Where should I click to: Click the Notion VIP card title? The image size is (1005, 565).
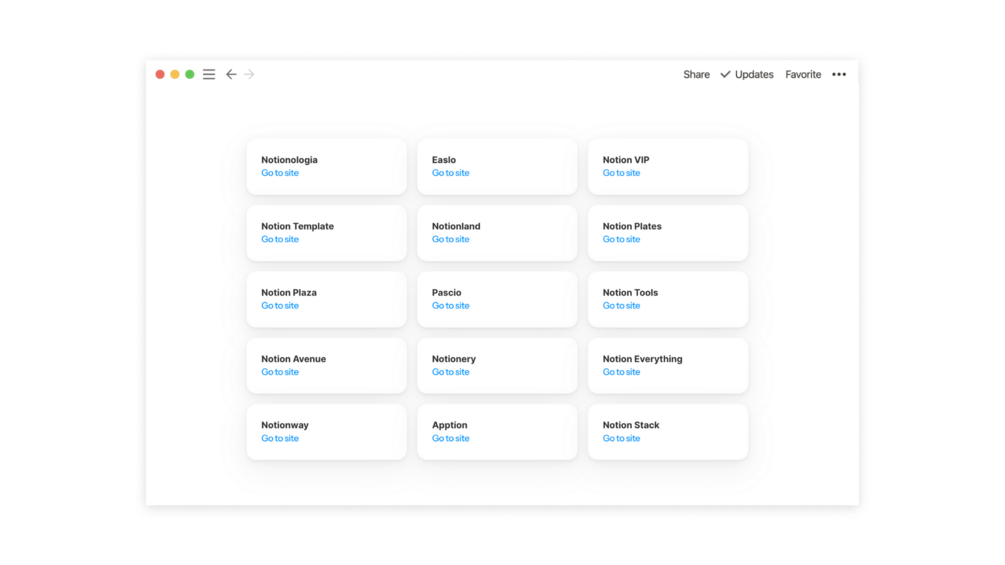click(626, 160)
